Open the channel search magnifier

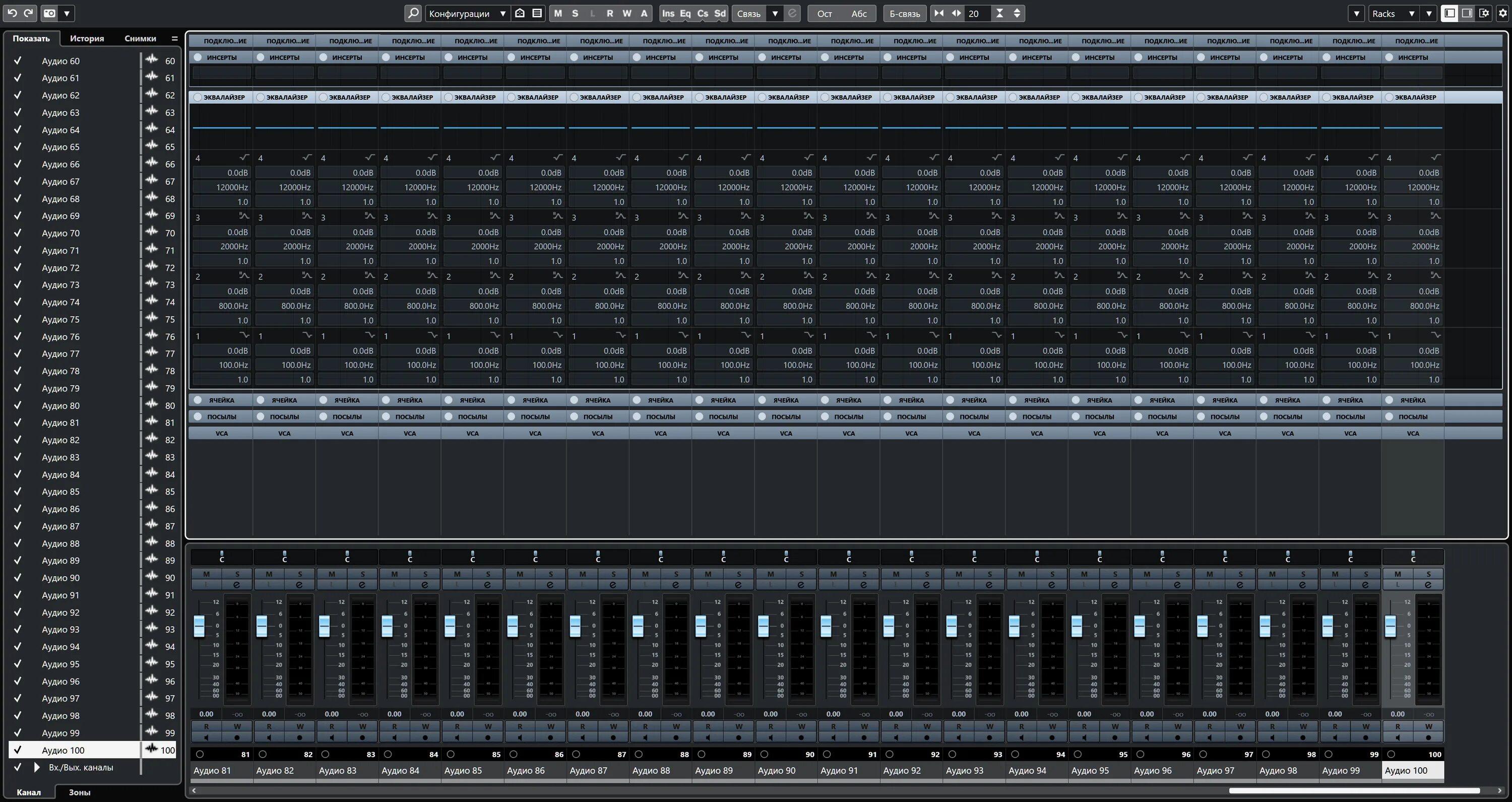click(x=413, y=13)
